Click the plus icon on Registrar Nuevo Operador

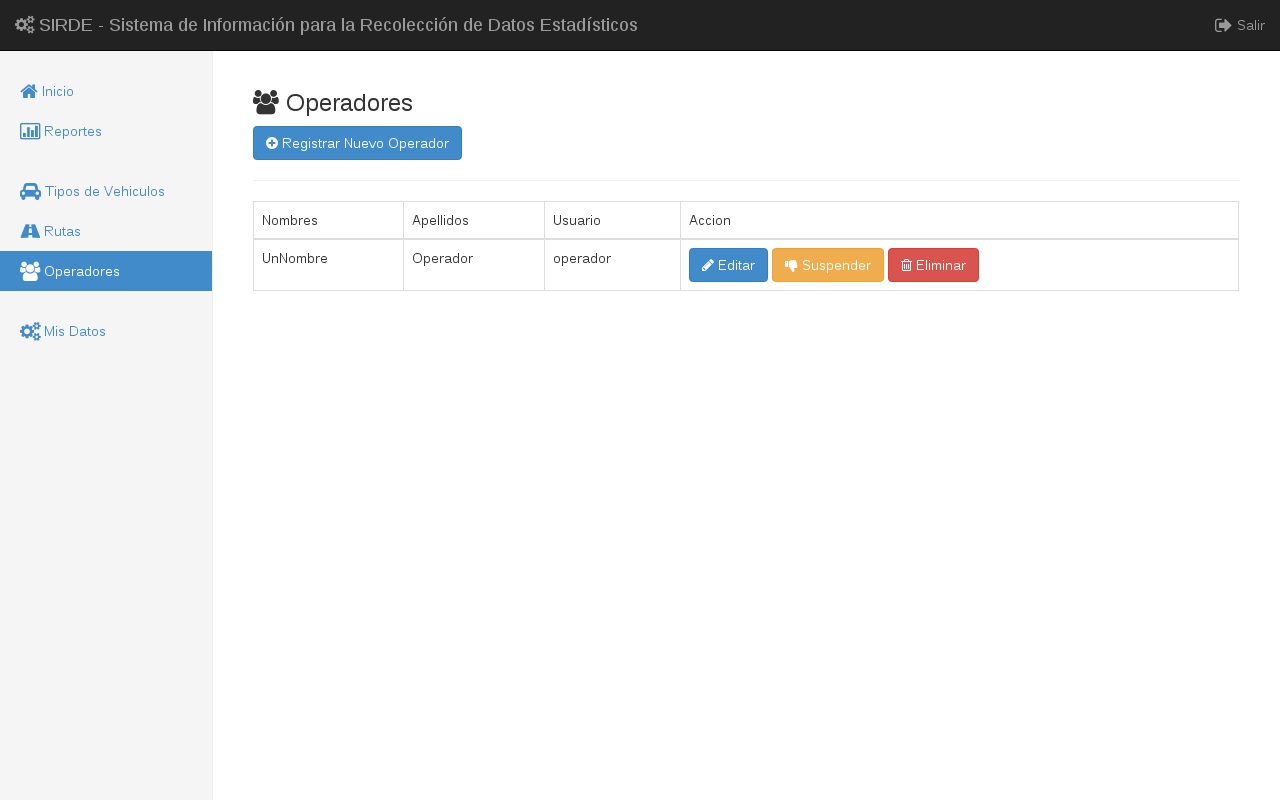(x=272, y=143)
